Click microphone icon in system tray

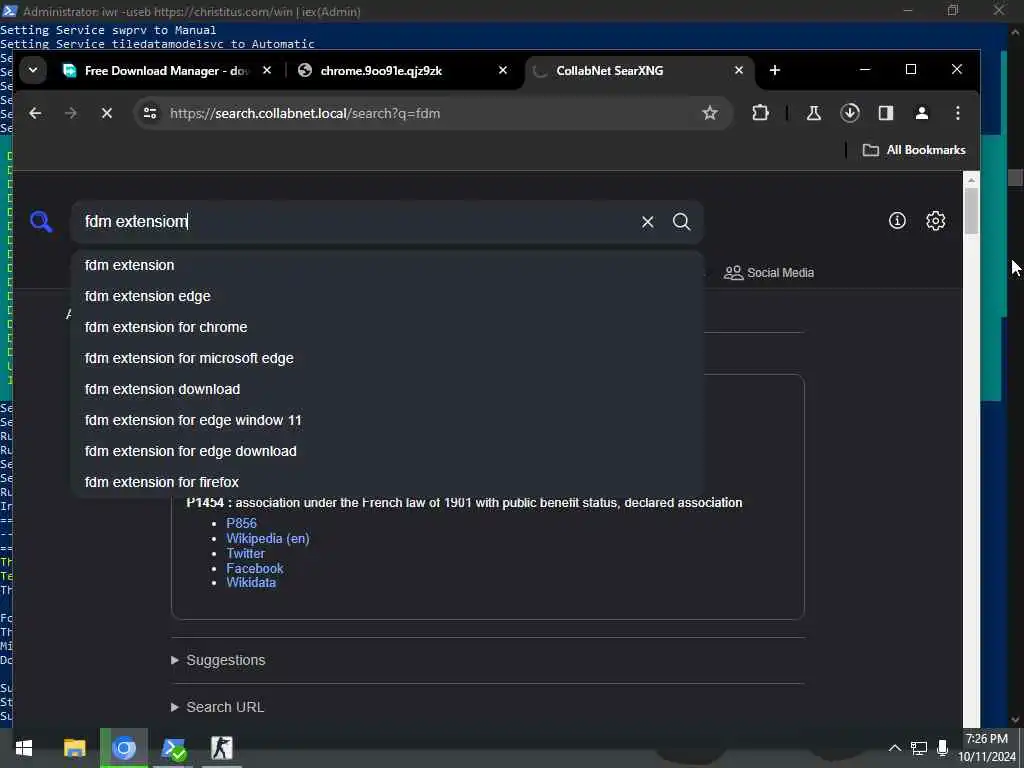point(942,748)
